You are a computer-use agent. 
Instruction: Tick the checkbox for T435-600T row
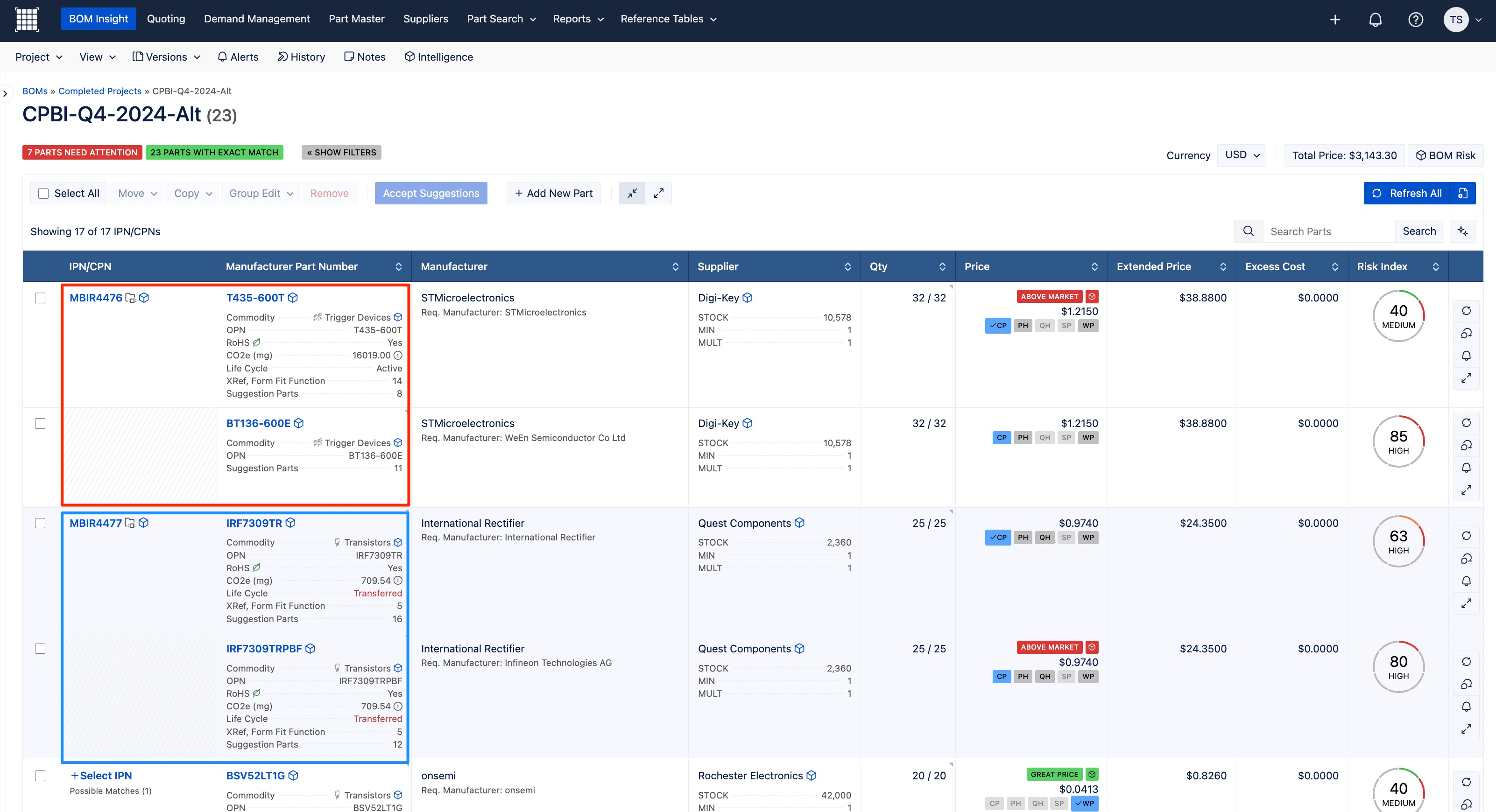pyautogui.click(x=40, y=298)
